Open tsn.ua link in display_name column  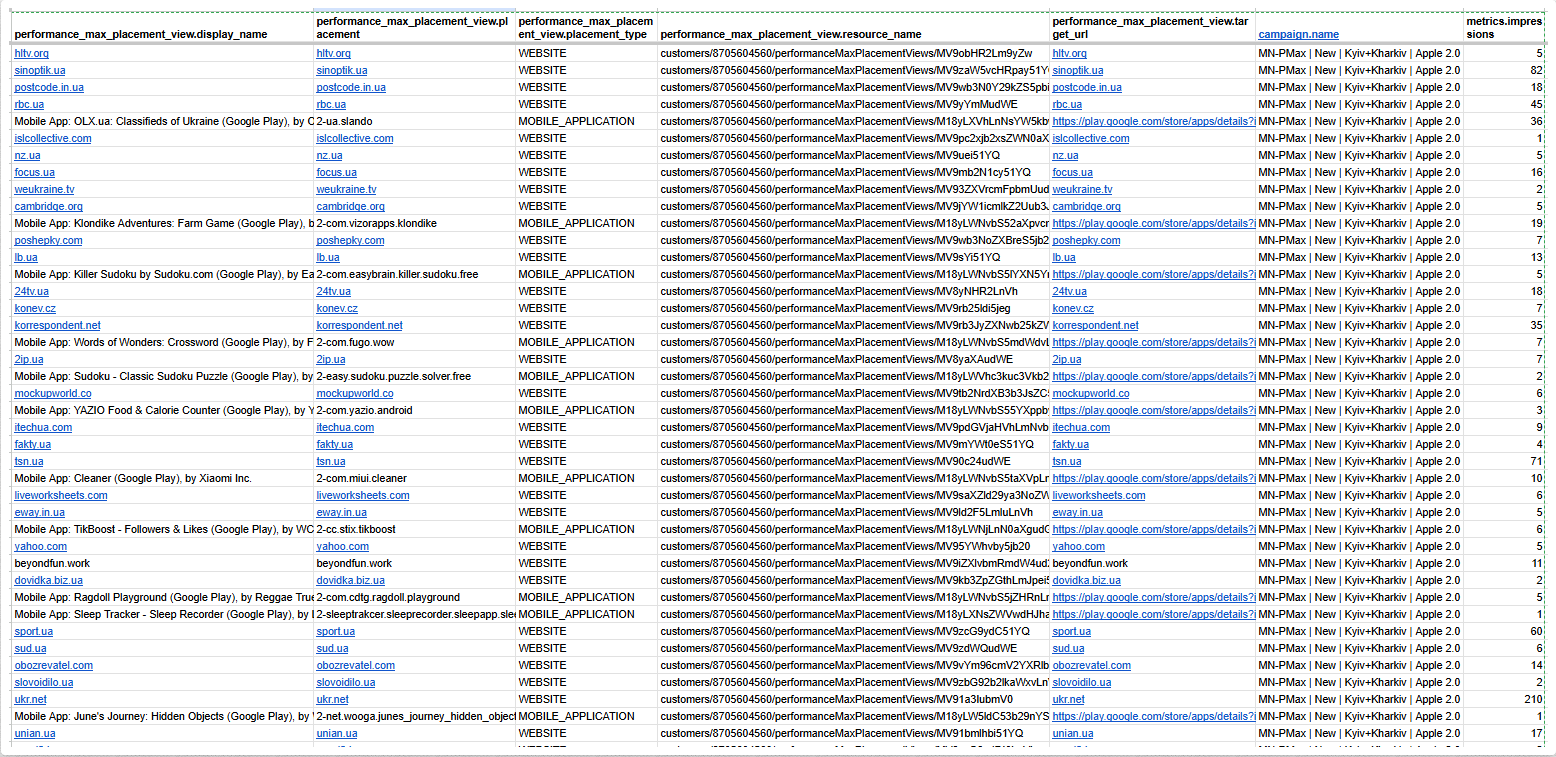click(29, 461)
